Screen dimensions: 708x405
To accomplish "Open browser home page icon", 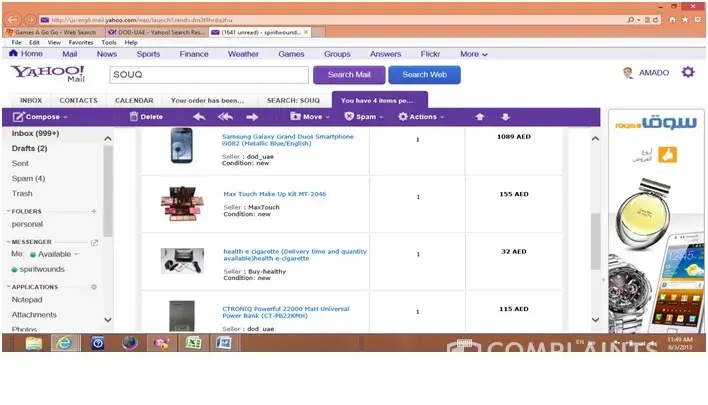I will coord(673,20).
